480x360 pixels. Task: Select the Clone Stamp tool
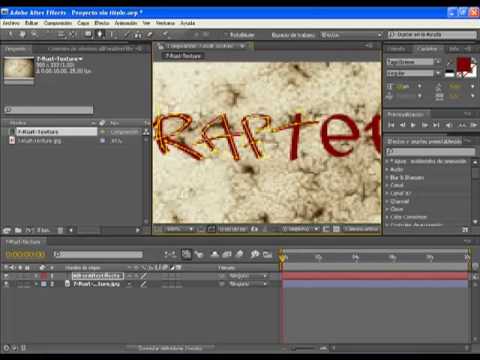138,34
